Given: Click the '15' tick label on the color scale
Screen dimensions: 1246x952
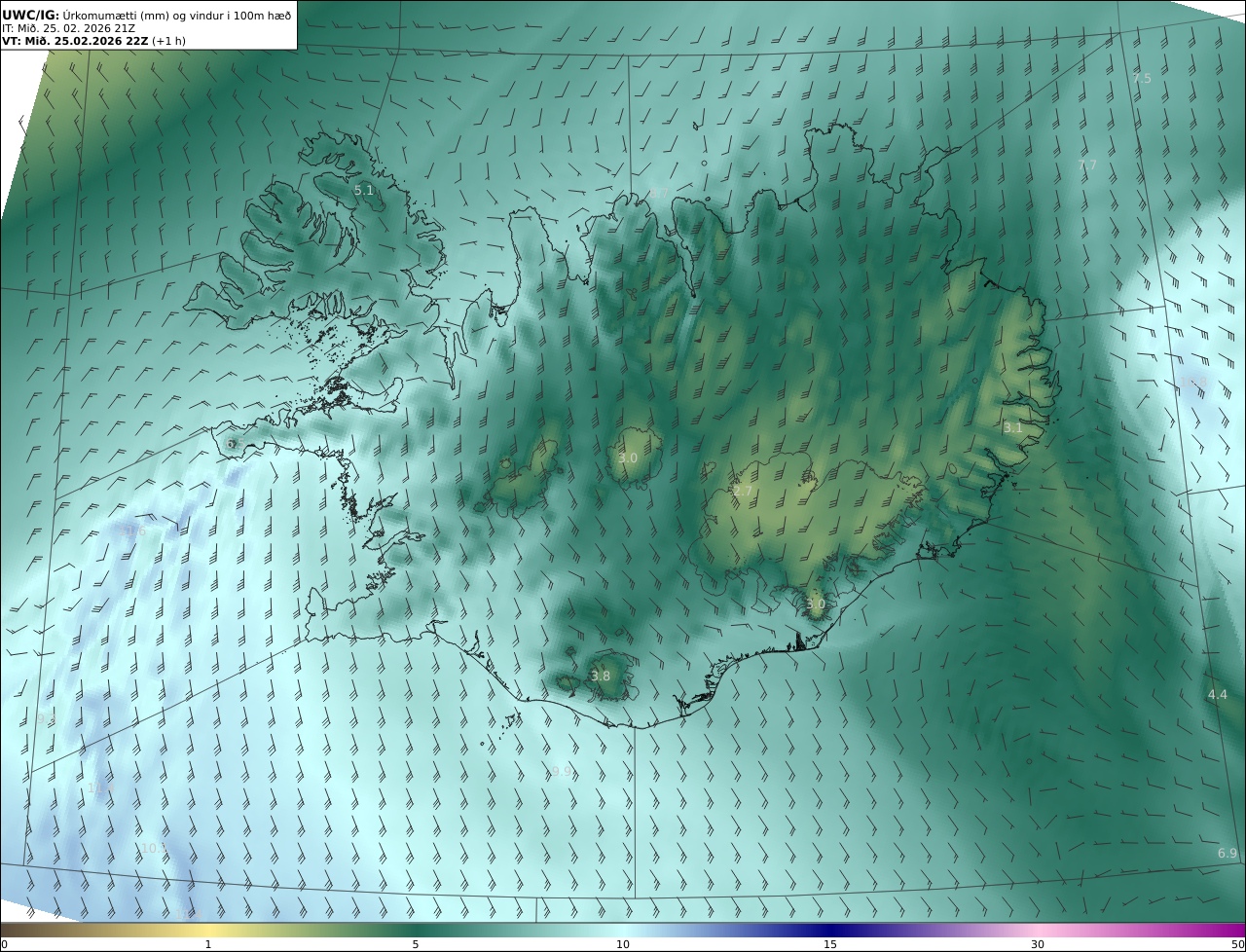Looking at the screenshot, I should 830,944.
